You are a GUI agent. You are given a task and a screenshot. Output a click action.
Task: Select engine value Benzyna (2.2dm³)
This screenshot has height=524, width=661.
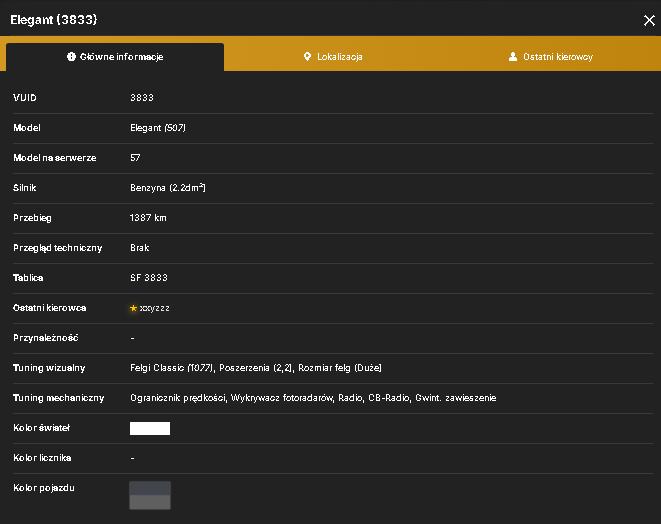(167, 188)
